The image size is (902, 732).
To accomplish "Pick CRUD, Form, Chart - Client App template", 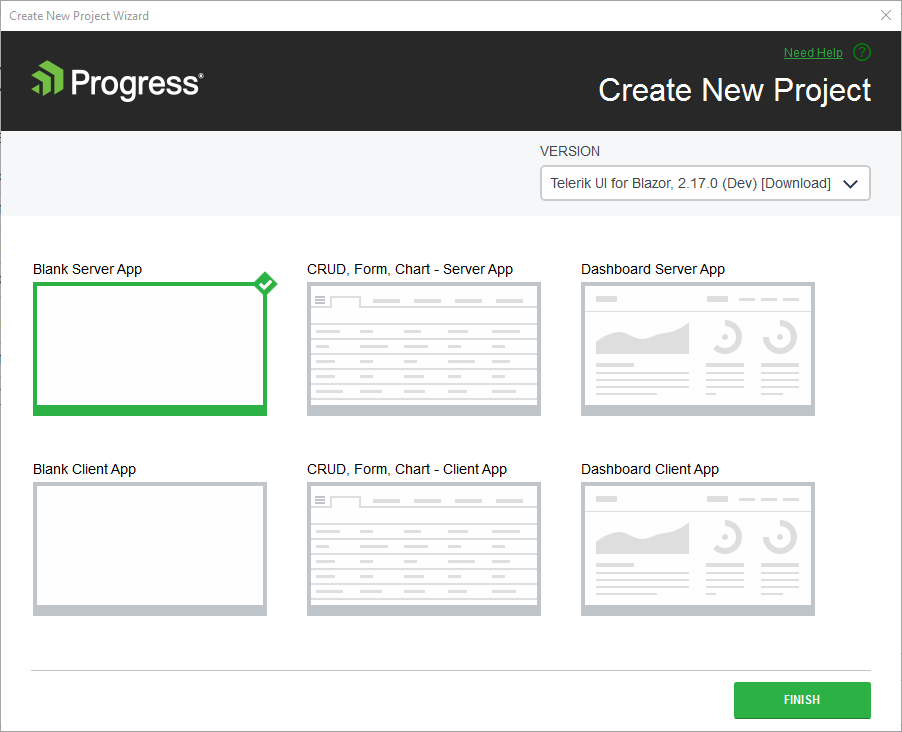I will tap(423, 549).
